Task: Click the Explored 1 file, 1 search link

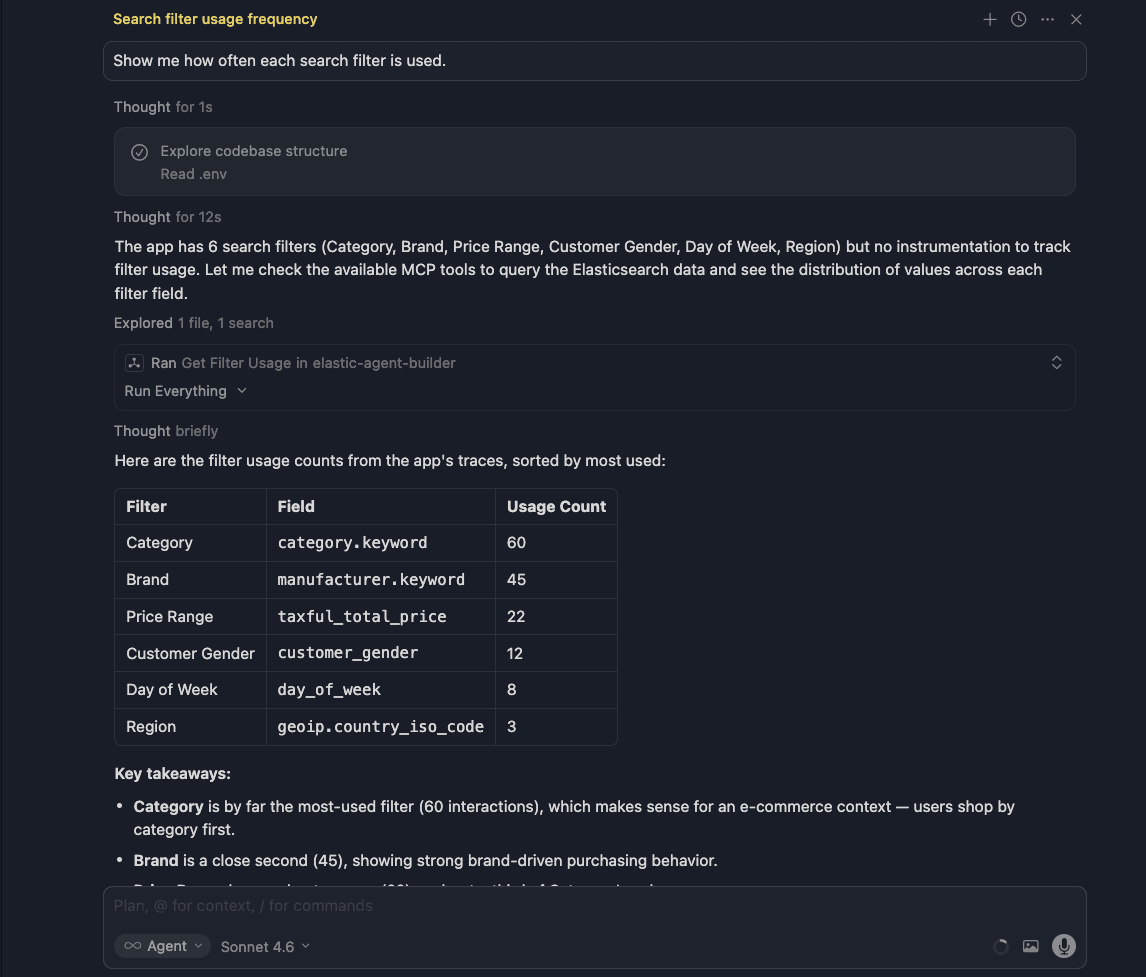Action: tap(194, 322)
